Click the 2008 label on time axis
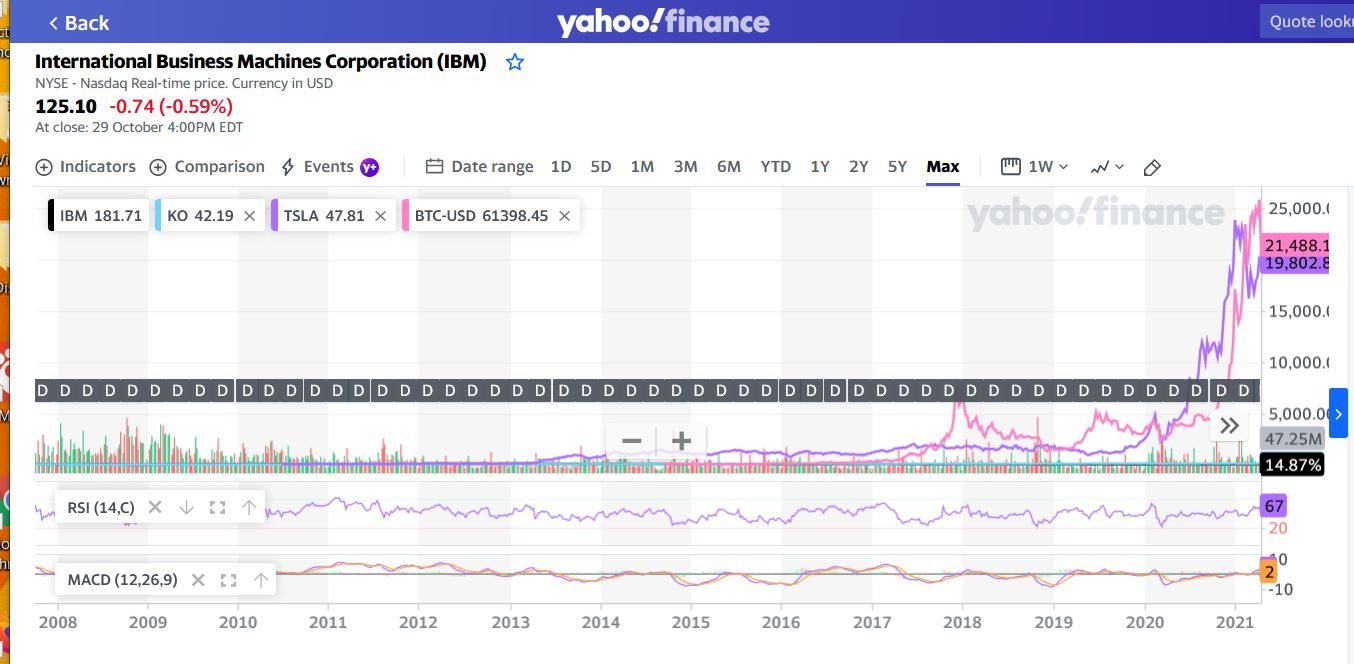1354x664 pixels. (57, 622)
